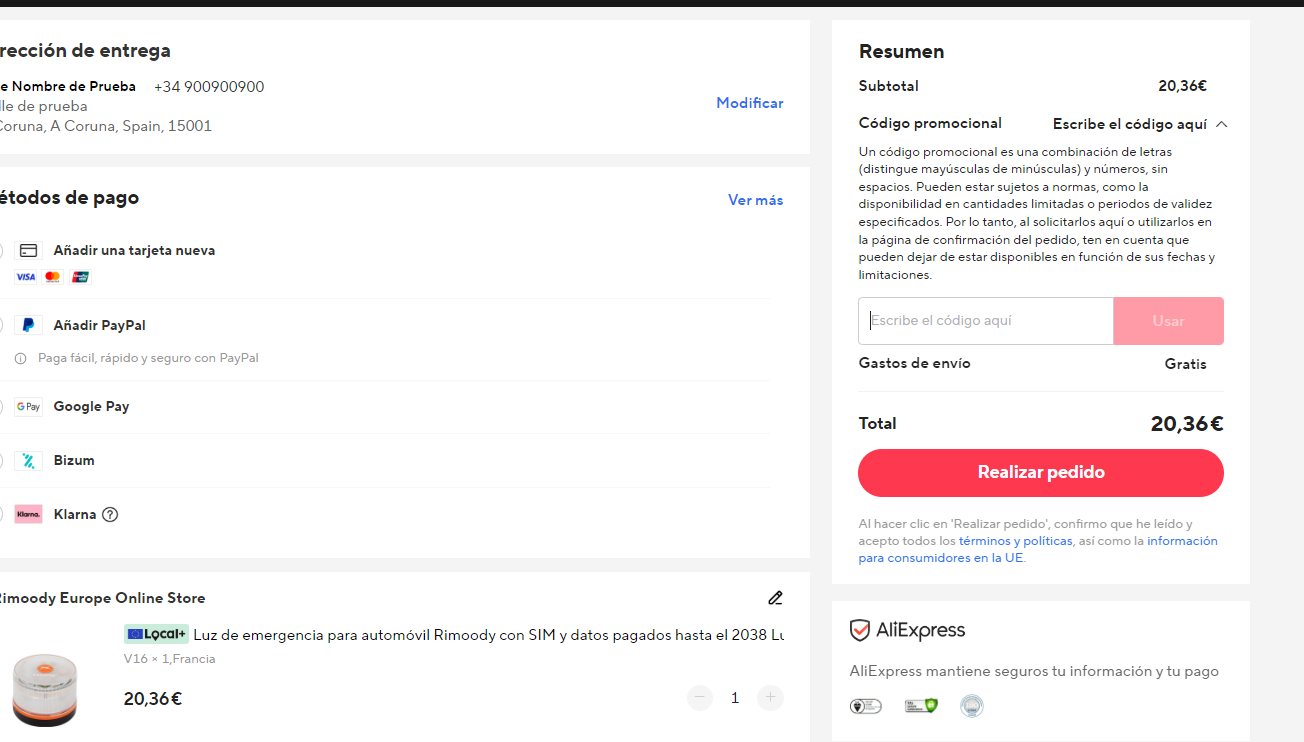Click the Mastercard logo
The width and height of the screenshot is (1304, 742).
(x=53, y=277)
